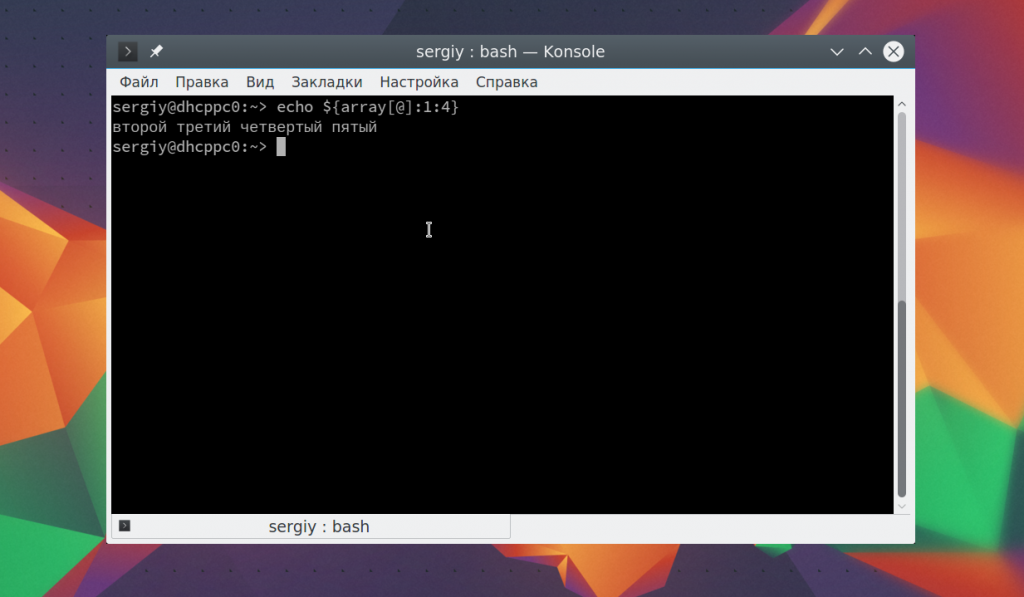This screenshot has height=597, width=1024.
Task: Click the vertical scrollbar handle
Action: tap(902, 398)
